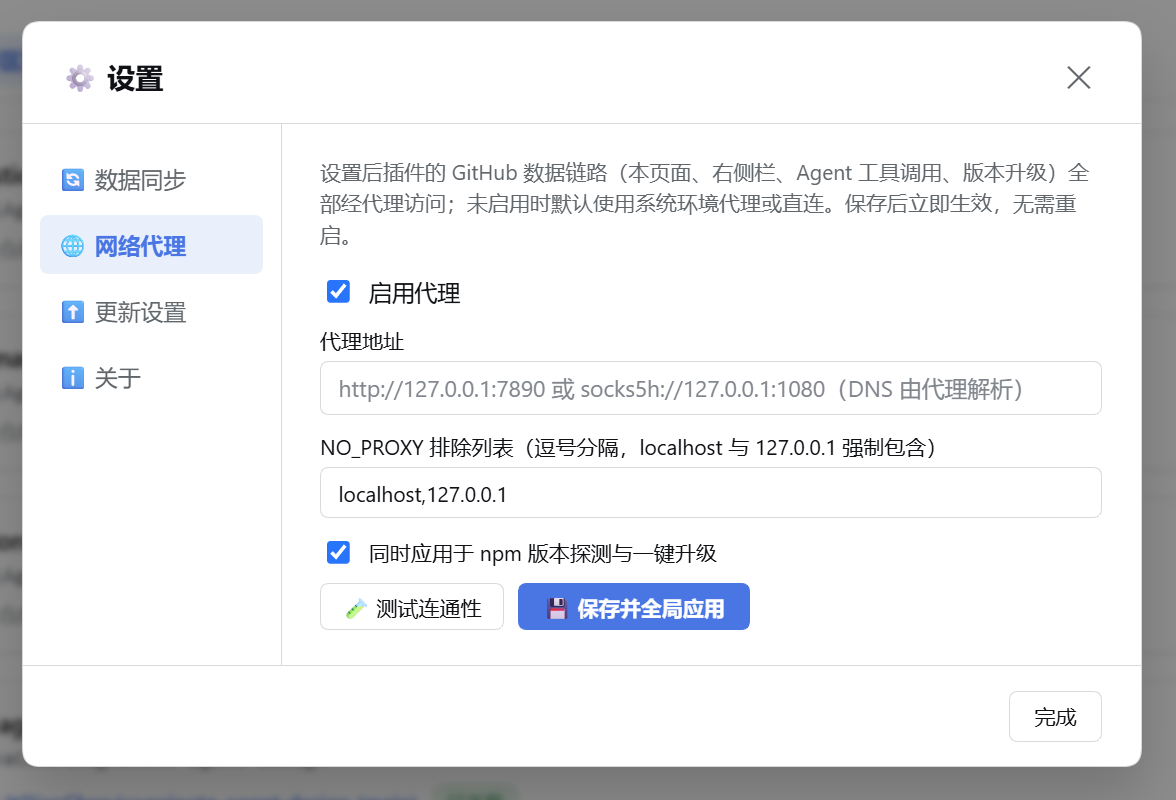Screen dimensions: 1176x800
Task: Click the NO_PROXY 排除列表 label text
Action: pyautogui.click(x=628, y=448)
